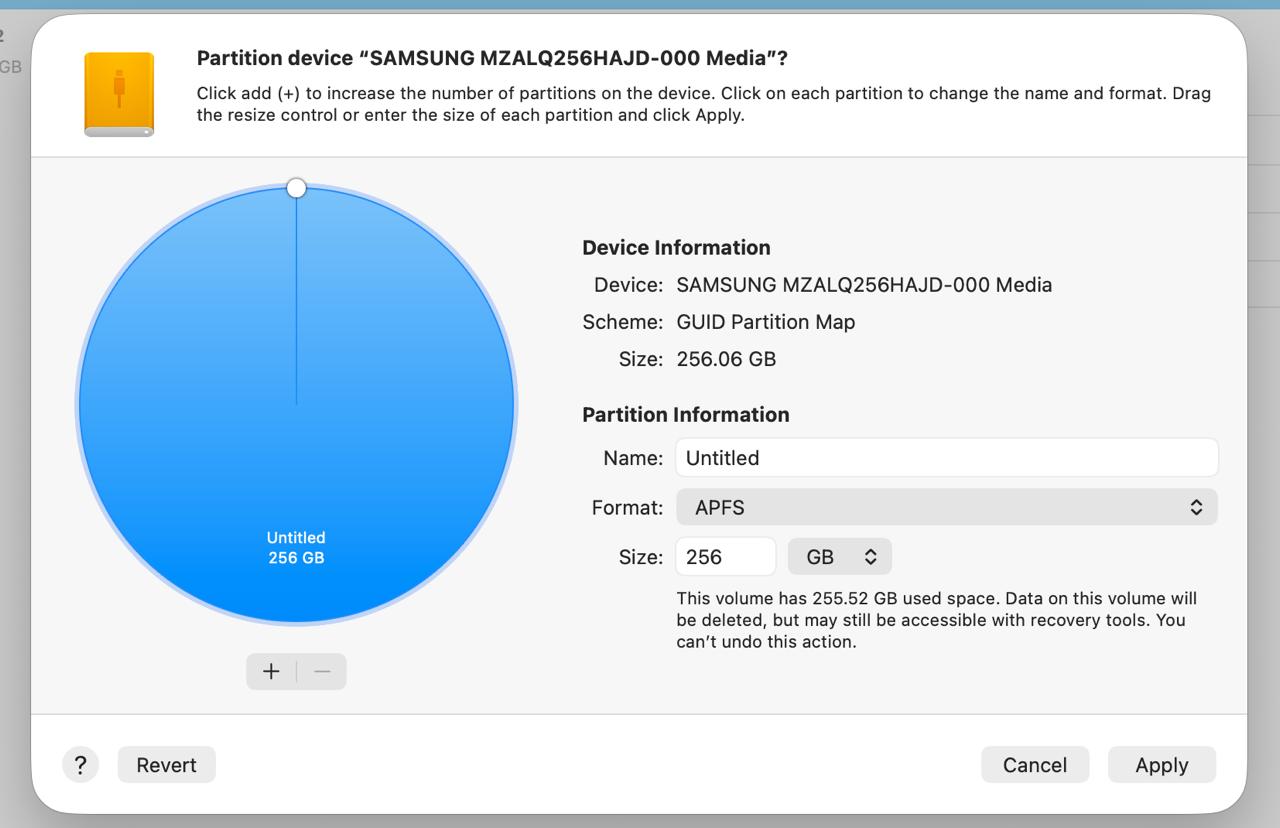Click the Size field showing 256

[725, 557]
